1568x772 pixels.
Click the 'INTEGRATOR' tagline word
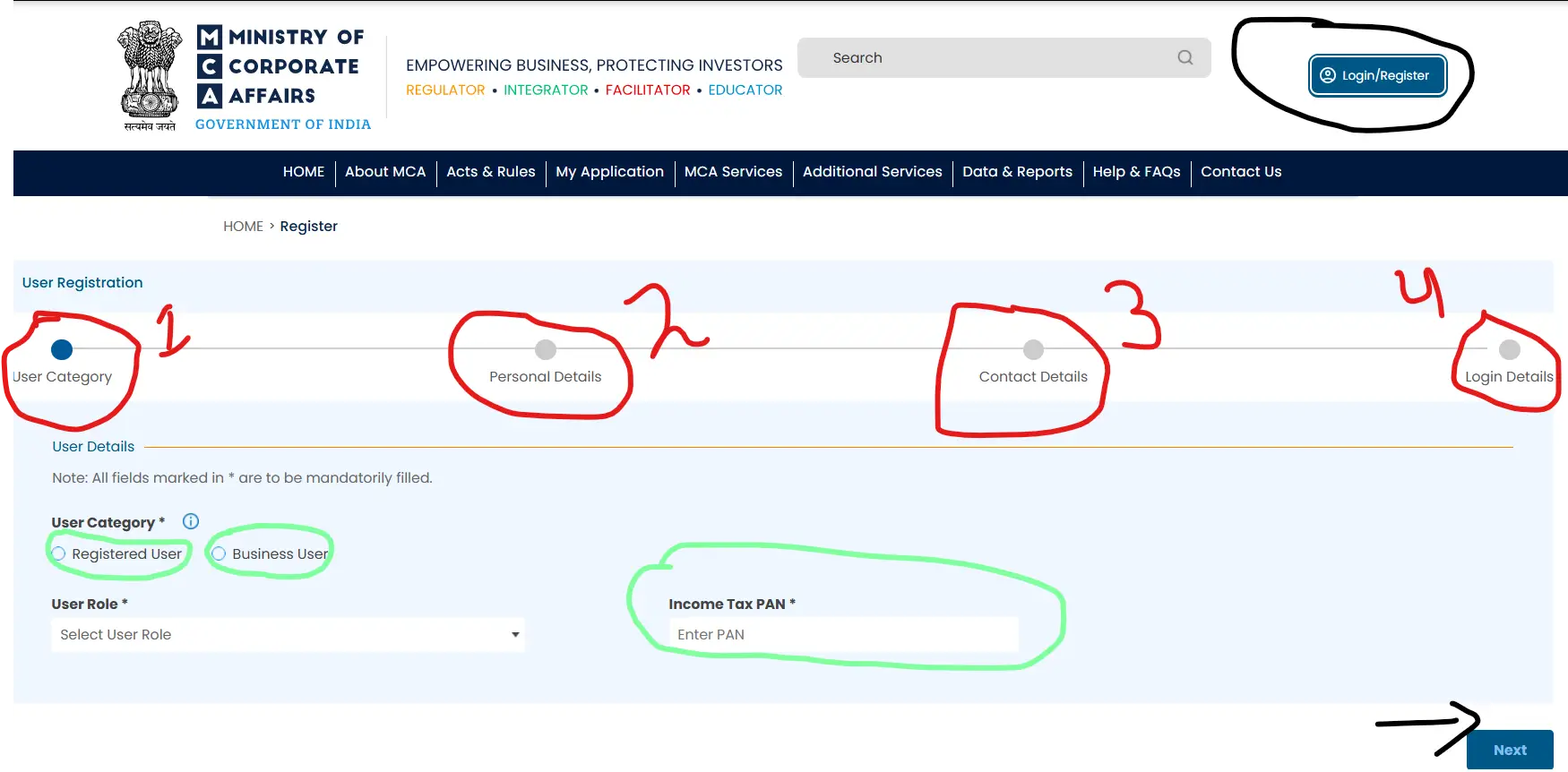[546, 90]
